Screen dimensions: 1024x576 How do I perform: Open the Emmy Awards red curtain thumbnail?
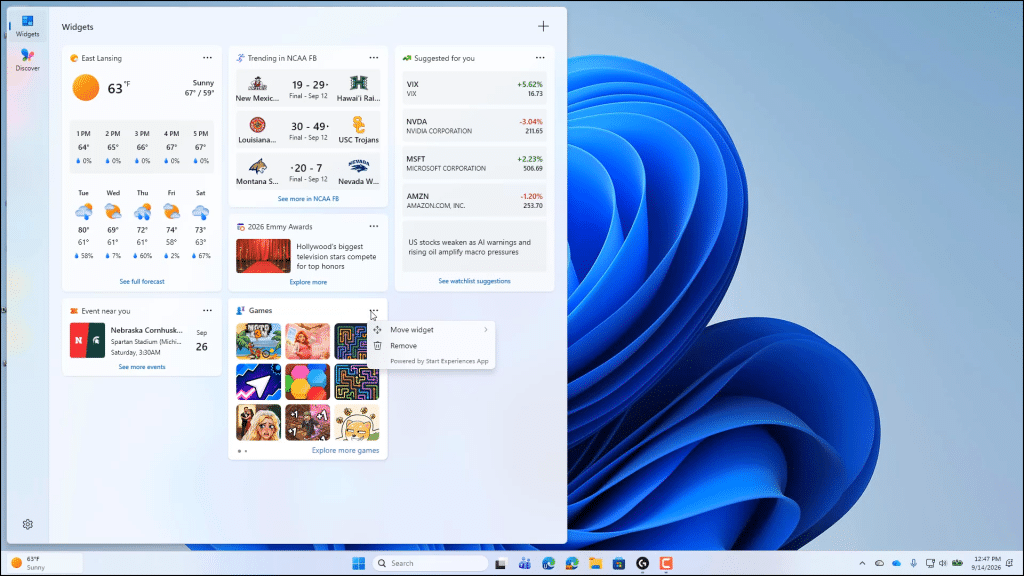tap(263, 255)
